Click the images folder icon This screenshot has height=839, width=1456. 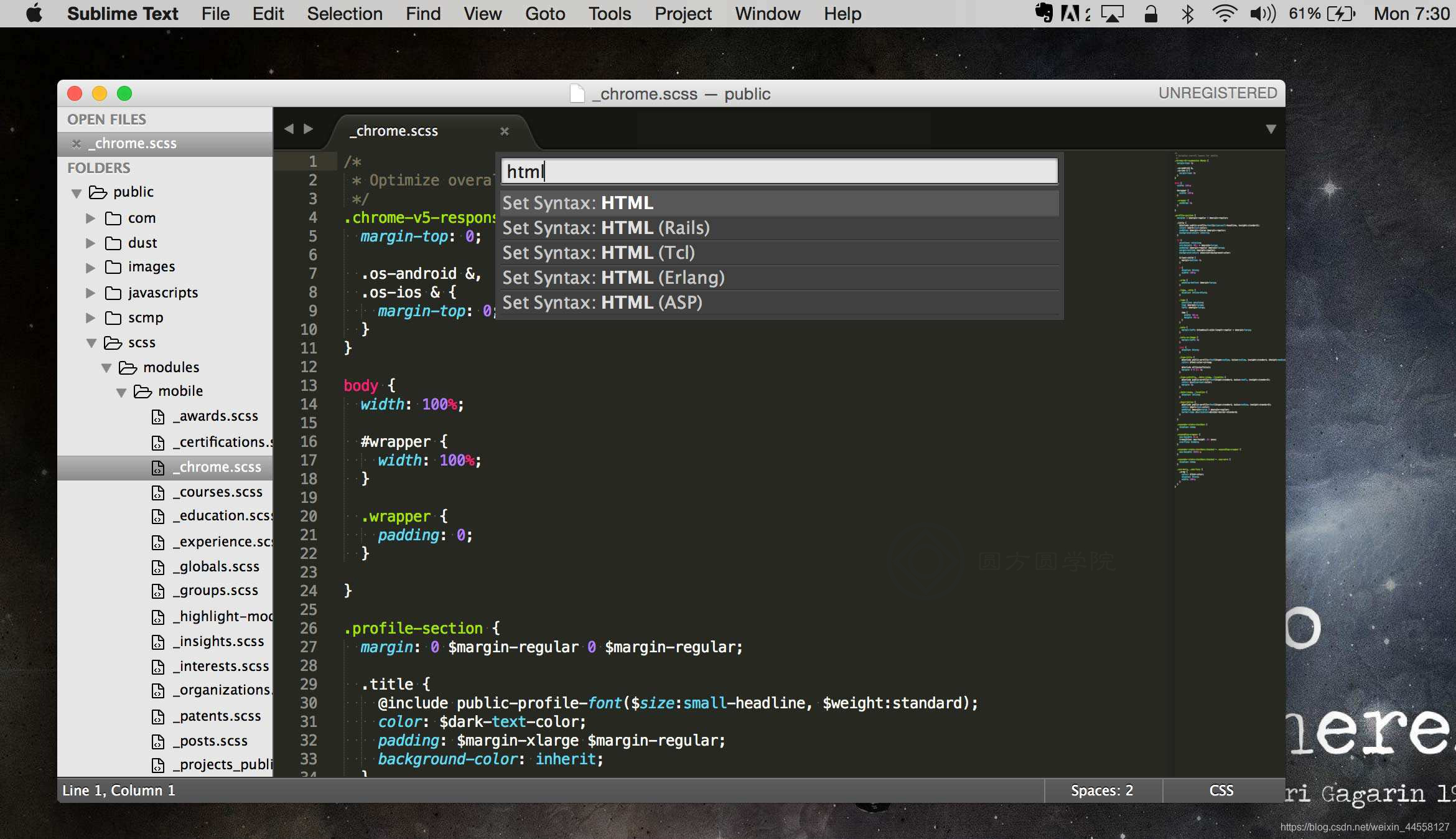tap(113, 267)
